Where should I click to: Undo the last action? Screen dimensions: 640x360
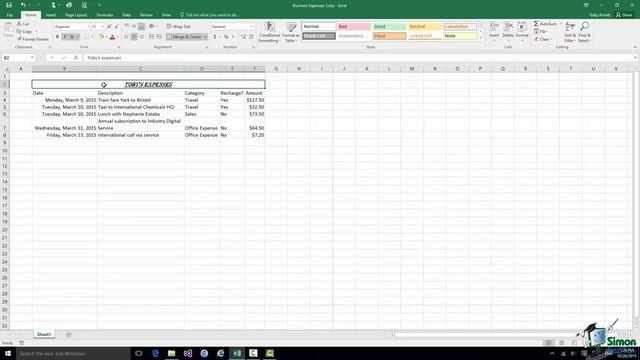23,5
